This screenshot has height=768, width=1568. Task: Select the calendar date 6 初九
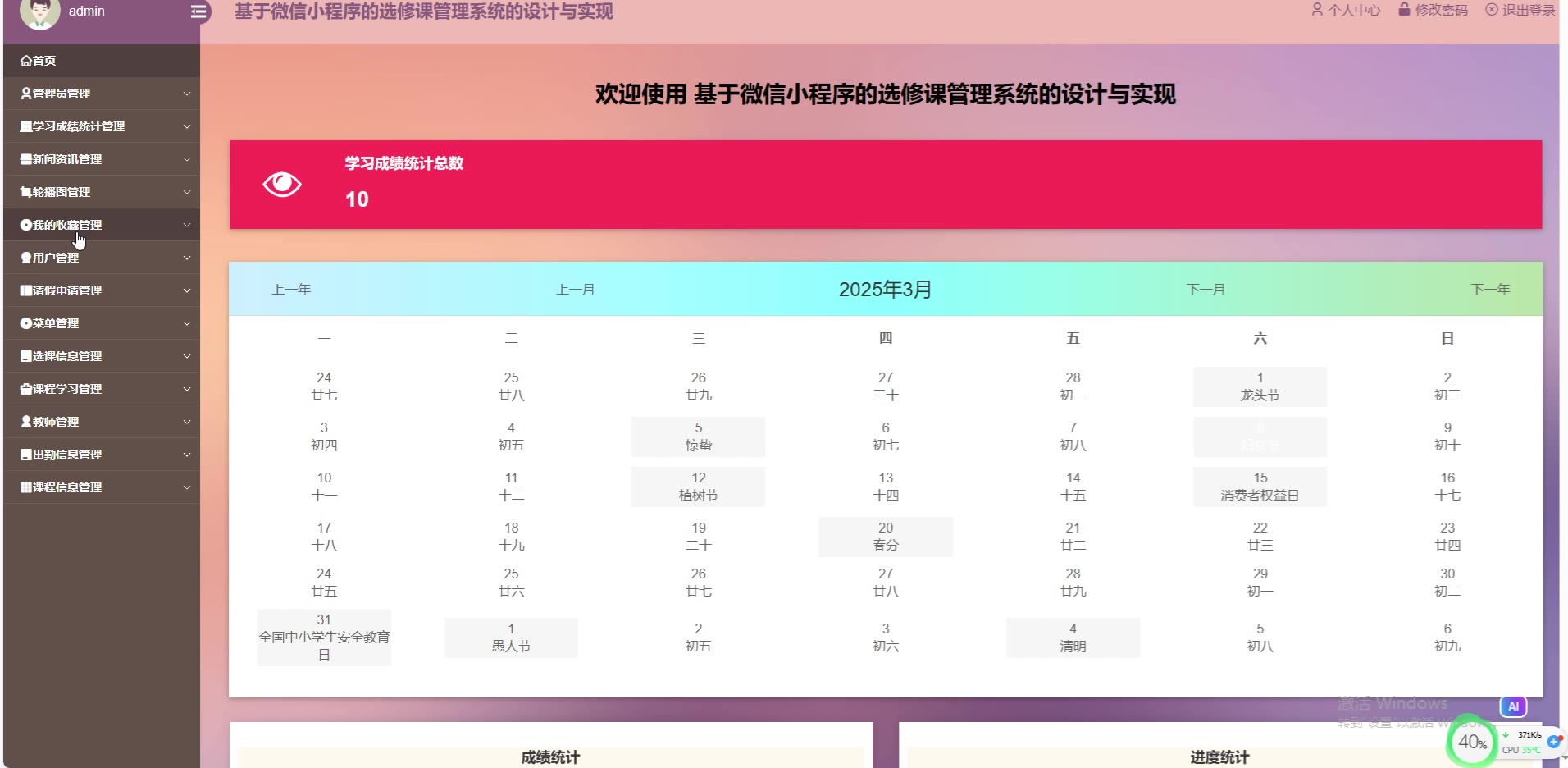point(1447,638)
